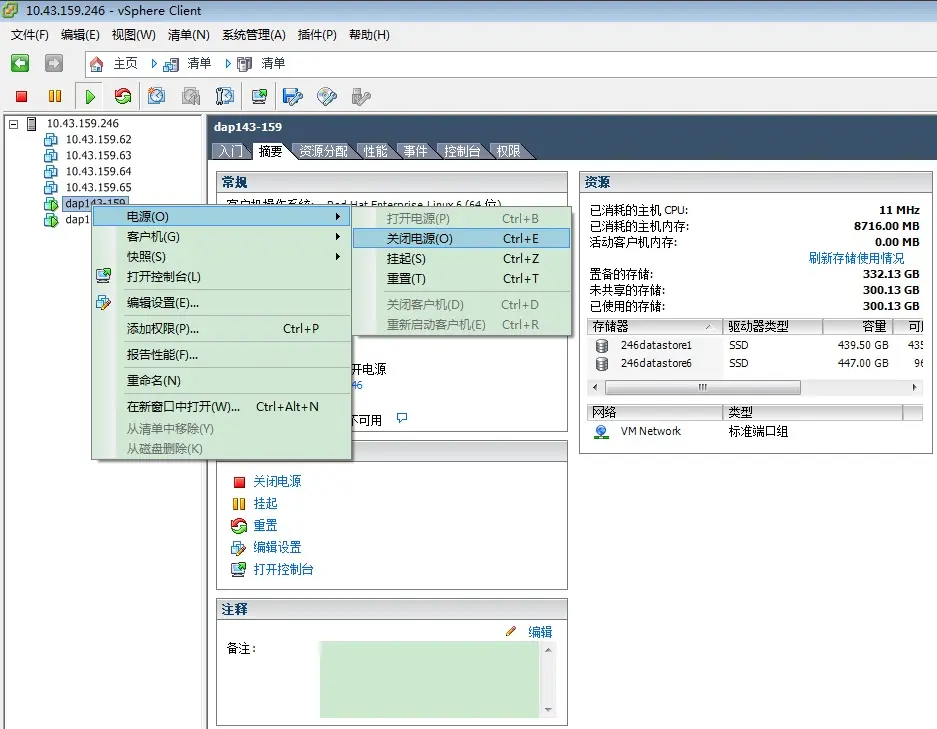Click the Take Snapshot toolbar icon

[x=157, y=96]
